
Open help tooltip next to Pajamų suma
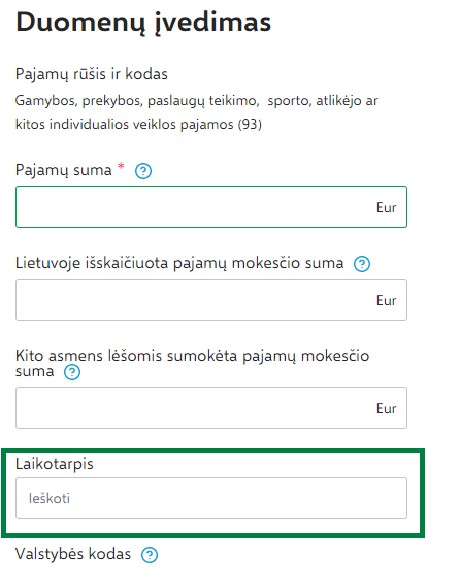(143, 171)
